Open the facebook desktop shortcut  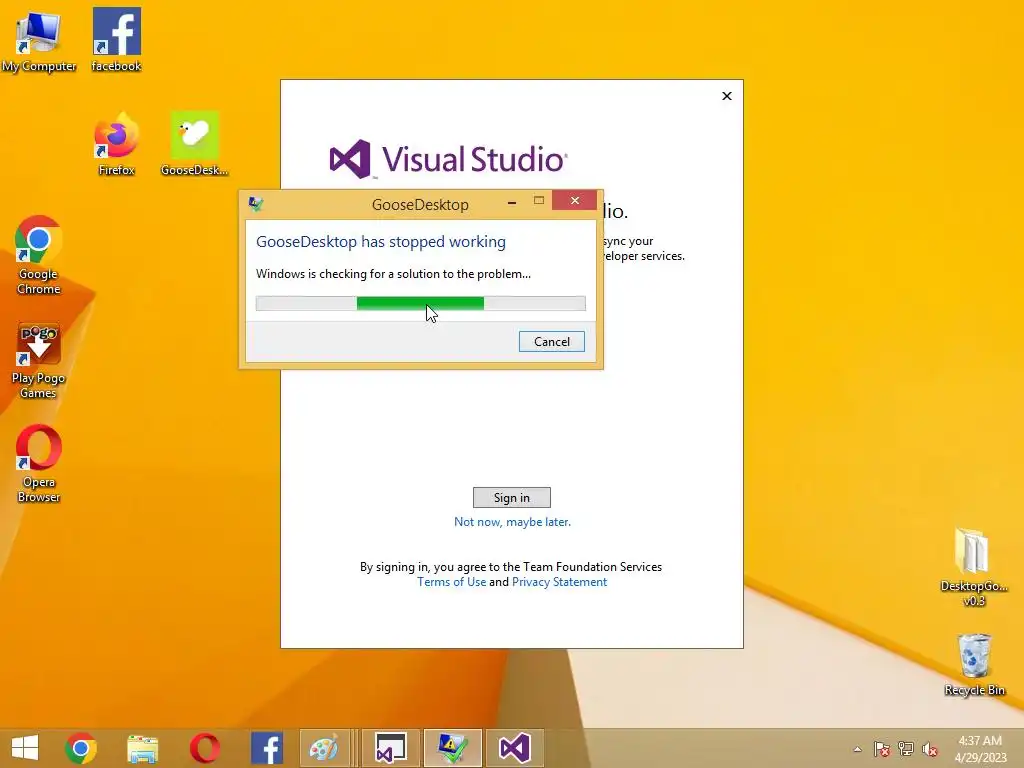click(116, 40)
